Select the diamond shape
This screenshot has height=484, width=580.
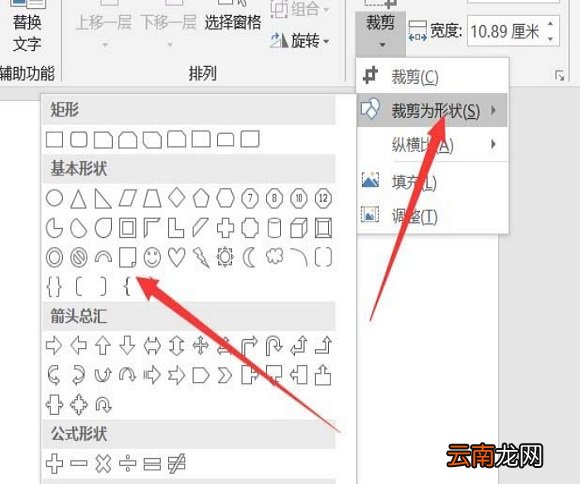coord(176,197)
